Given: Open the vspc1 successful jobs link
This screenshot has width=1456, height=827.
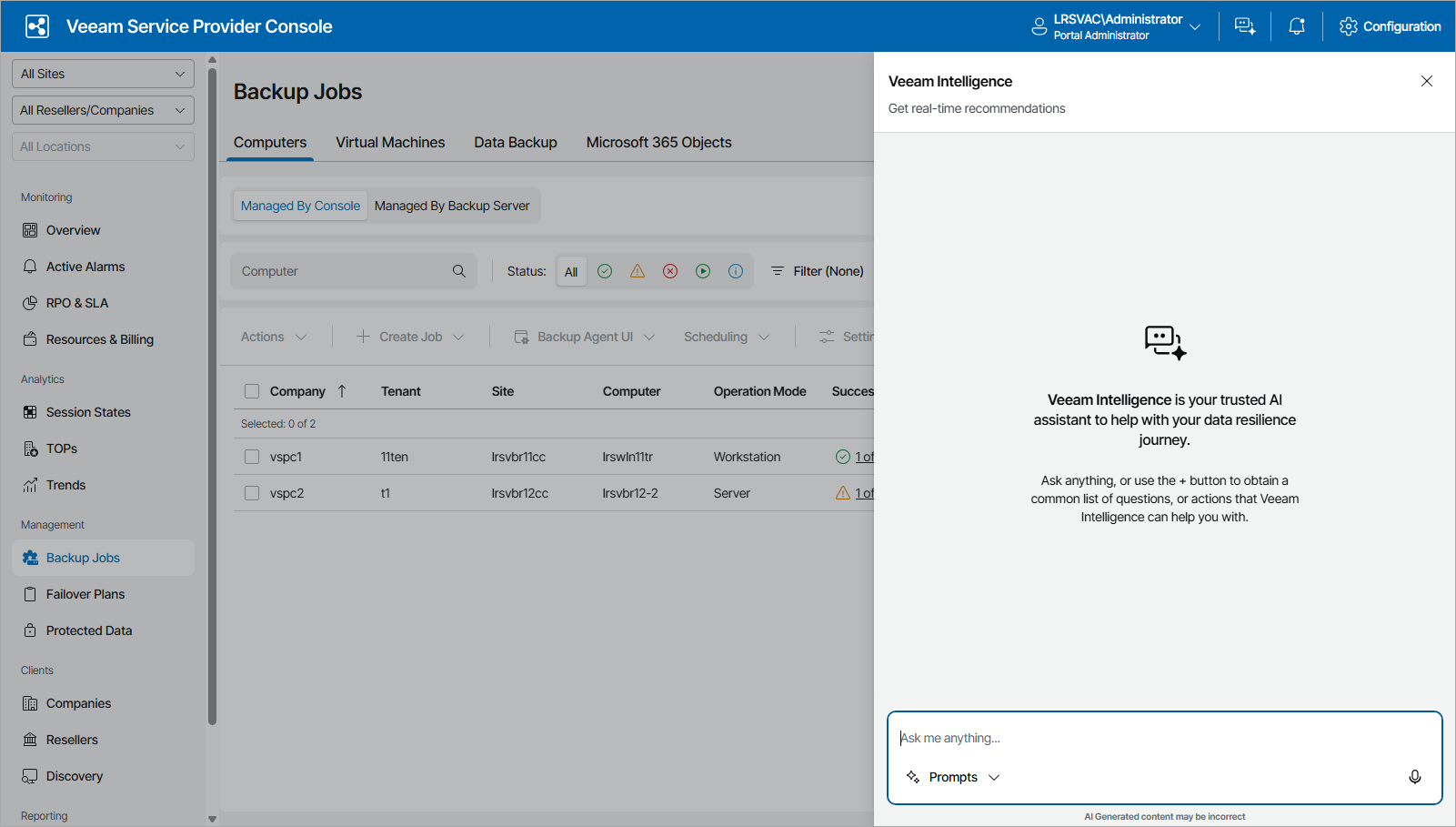Looking at the screenshot, I should tap(864, 457).
